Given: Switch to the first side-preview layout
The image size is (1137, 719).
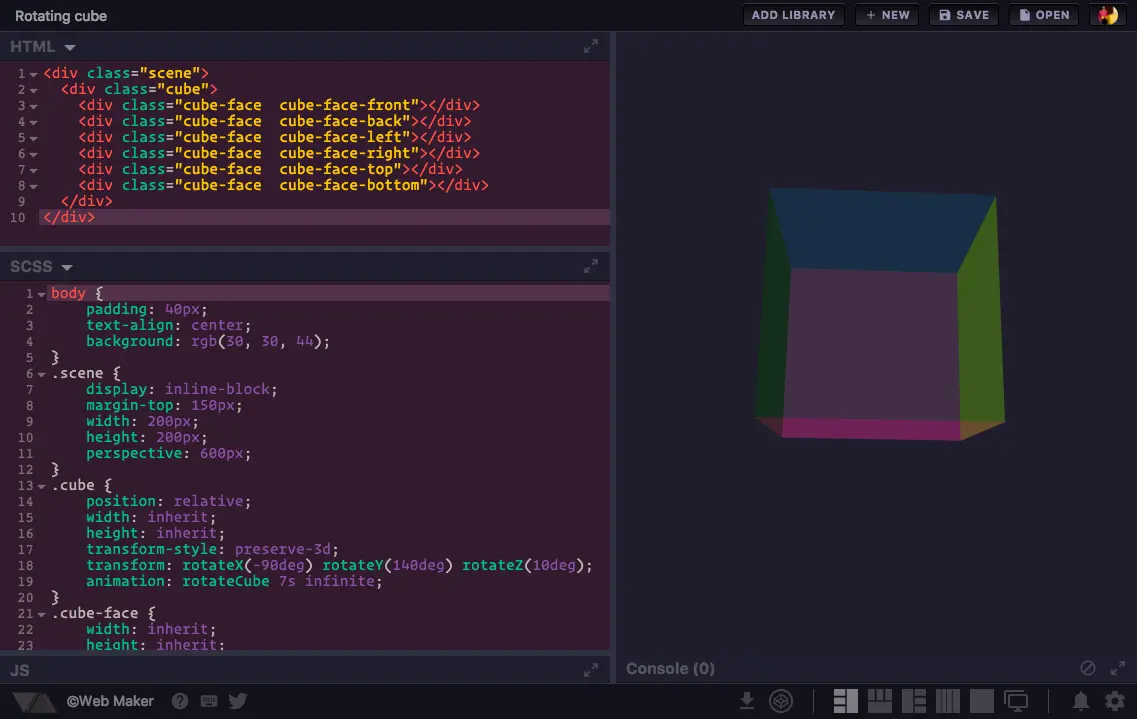Looking at the screenshot, I should coord(845,701).
